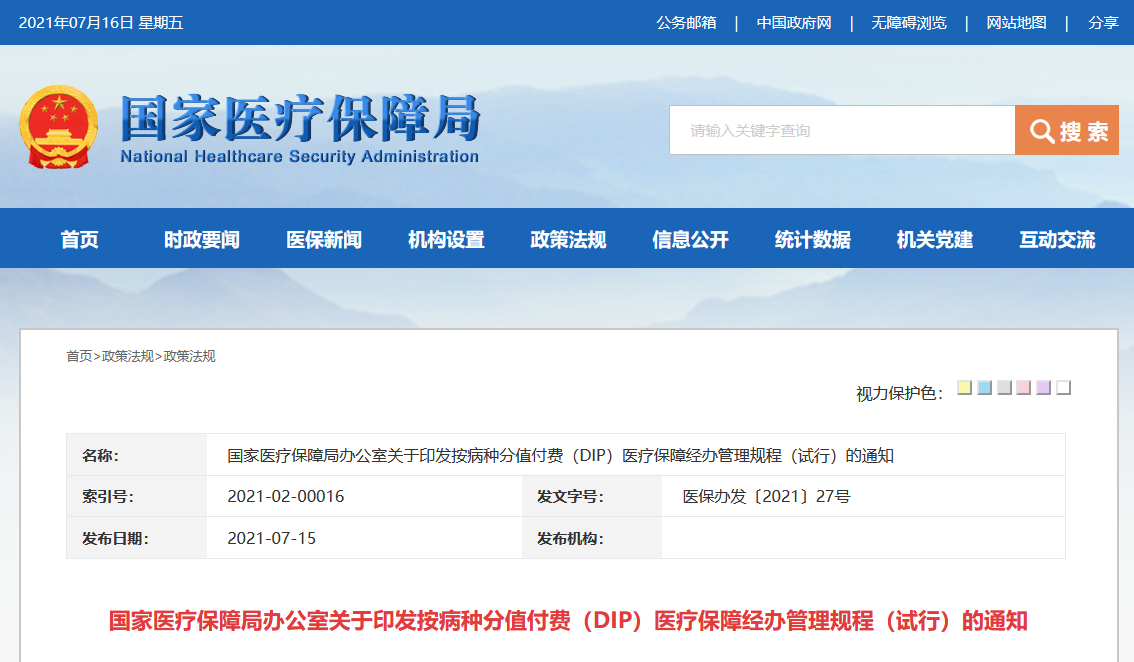Focus the keyword search input field
The image size is (1134, 662).
(x=842, y=130)
